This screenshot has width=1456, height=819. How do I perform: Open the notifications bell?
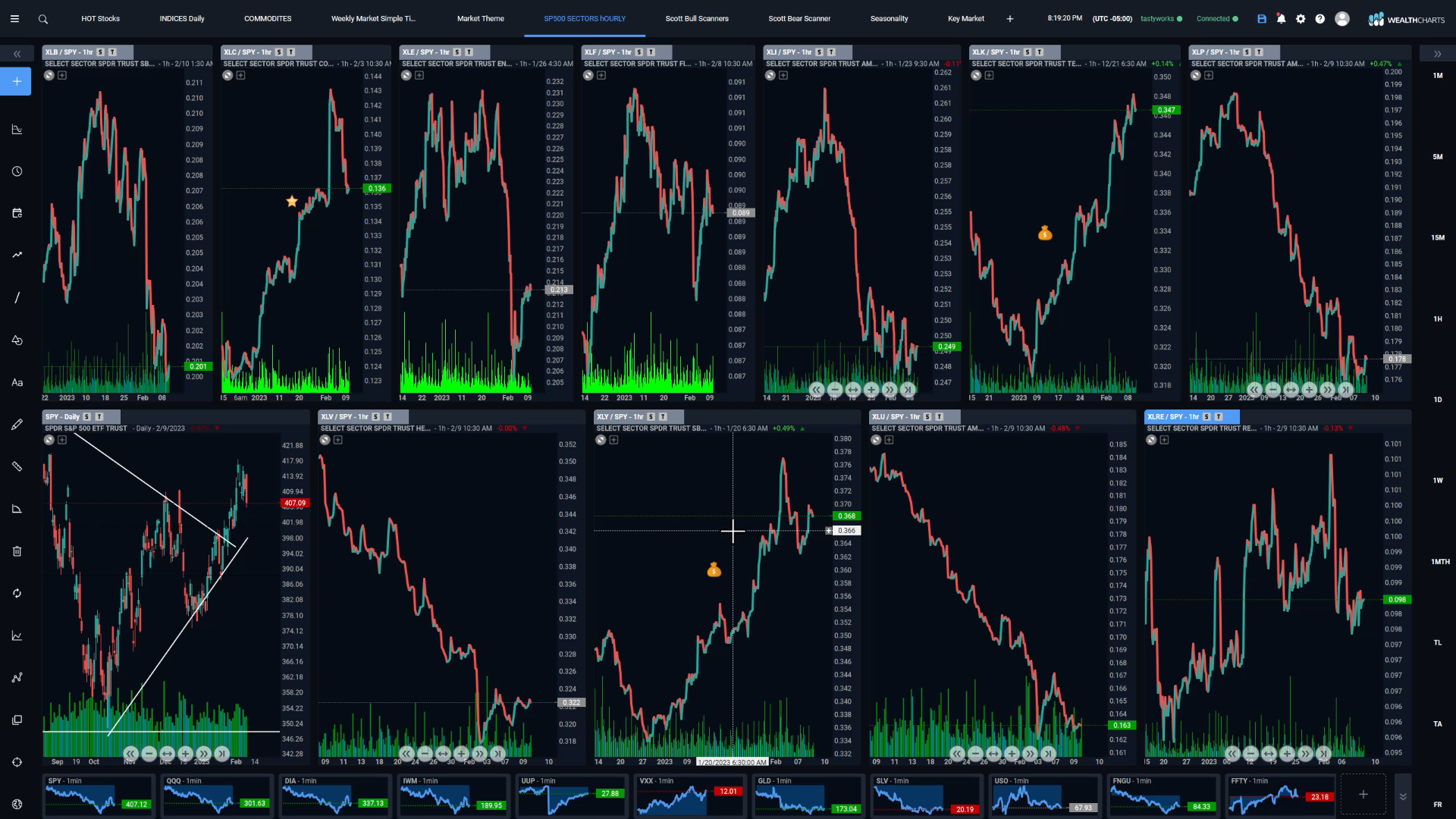click(x=1281, y=19)
